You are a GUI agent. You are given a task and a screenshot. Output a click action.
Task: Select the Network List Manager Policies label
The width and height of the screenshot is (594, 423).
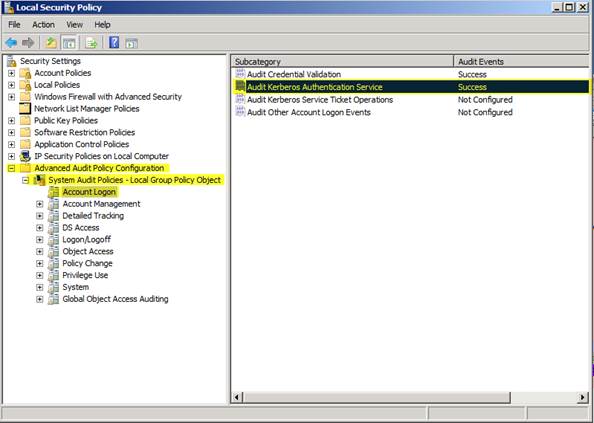click(x=87, y=109)
